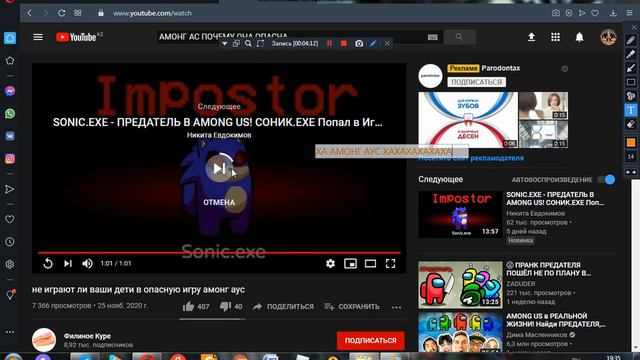Open the recorder zoom magnifier
640x360 pixels.
coord(248,43)
